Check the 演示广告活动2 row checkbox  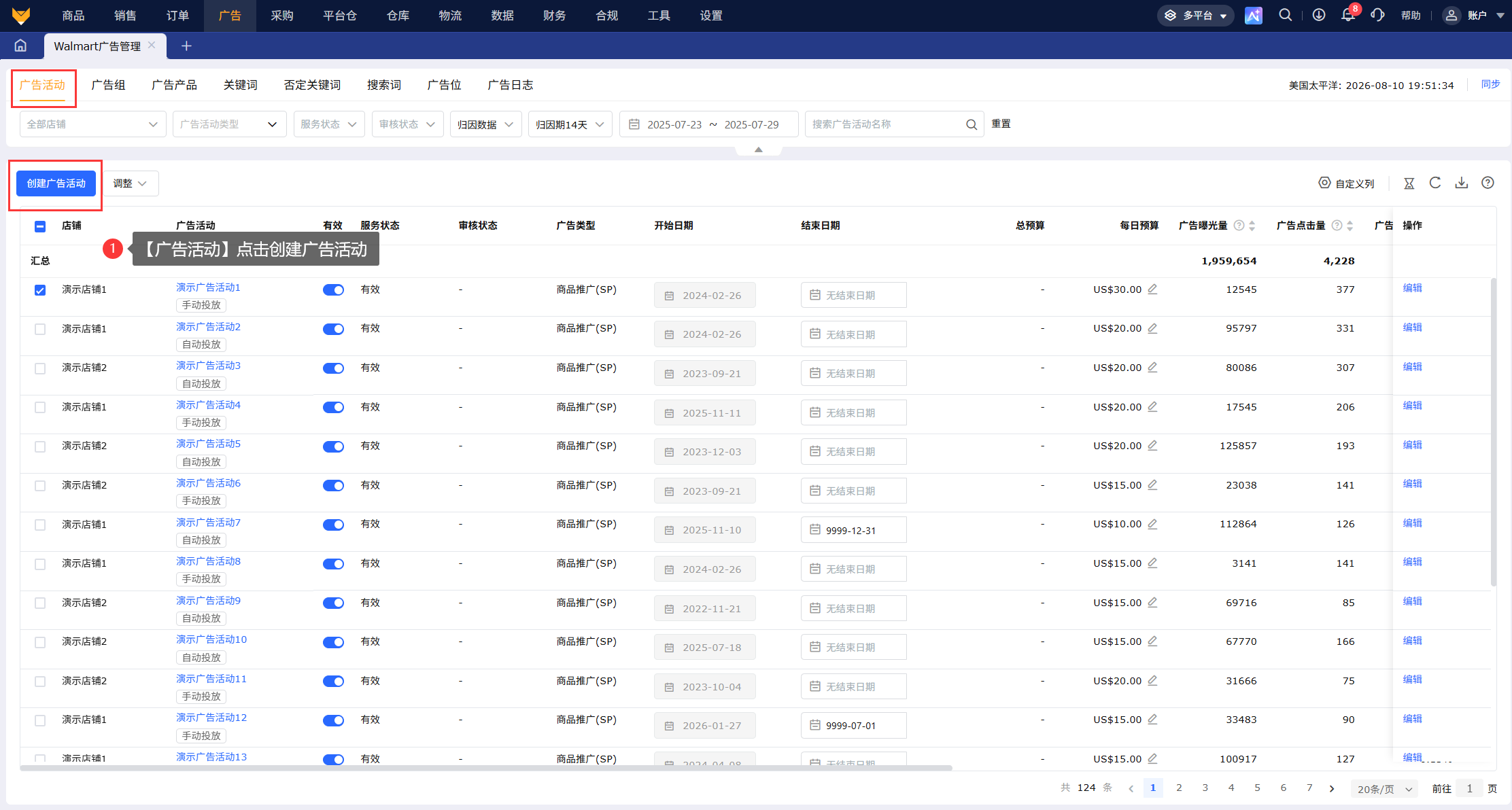tap(40, 329)
